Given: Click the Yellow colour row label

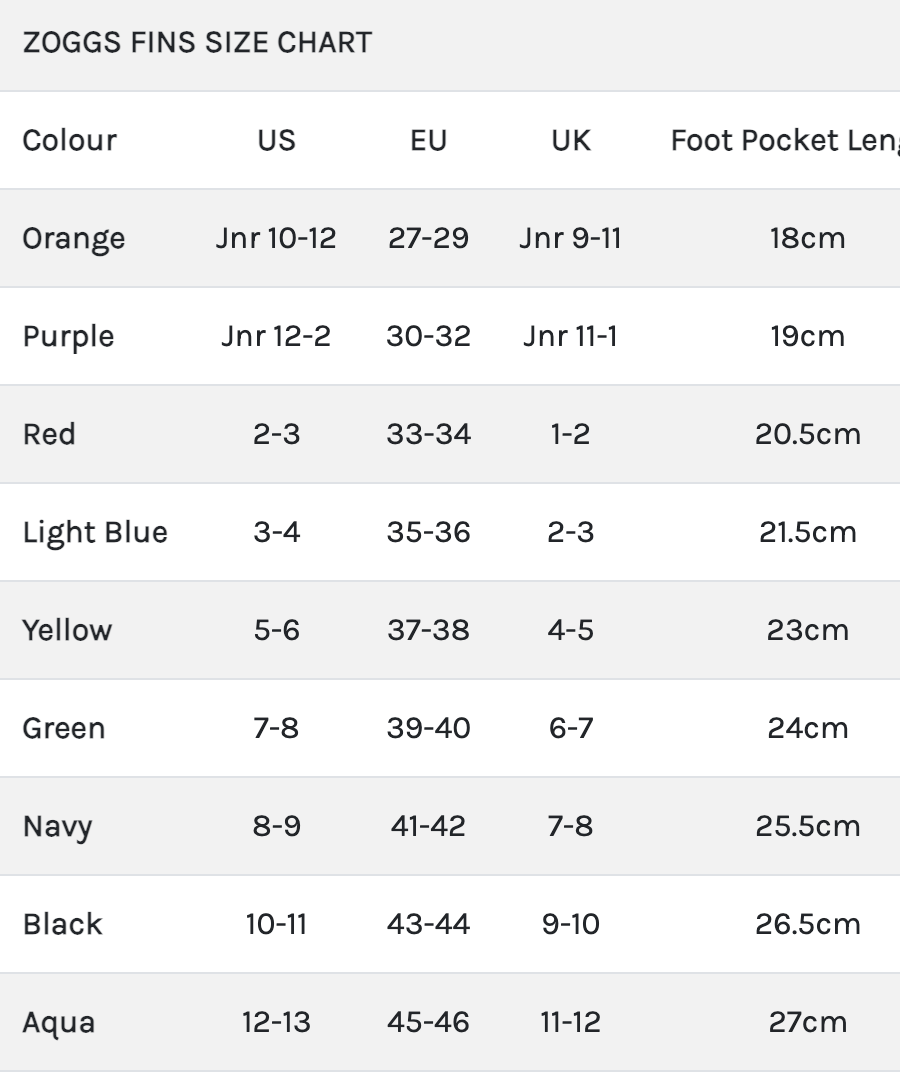Looking at the screenshot, I should click(67, 630).
